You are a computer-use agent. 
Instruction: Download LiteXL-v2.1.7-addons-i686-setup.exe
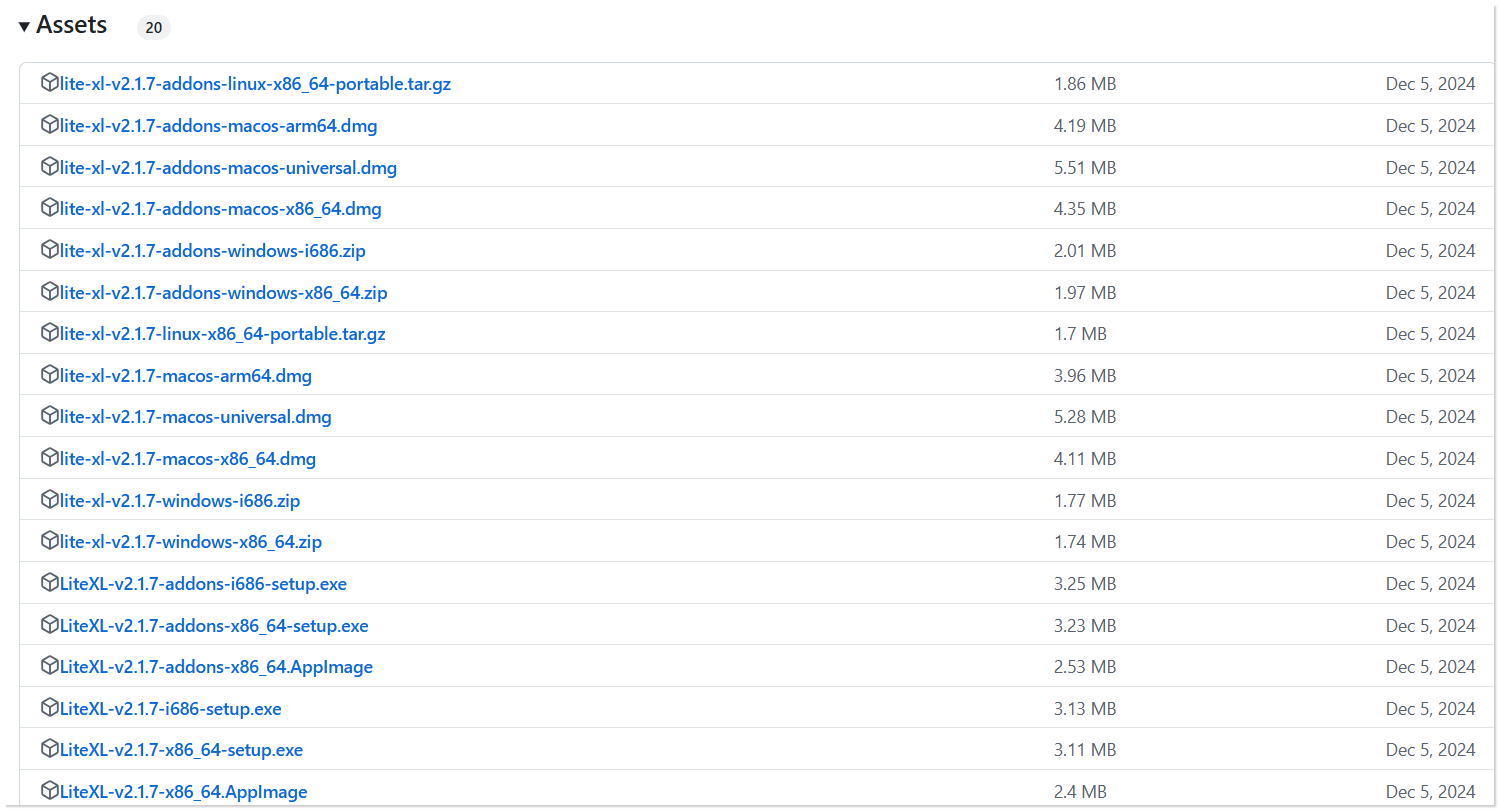point(203,584)
